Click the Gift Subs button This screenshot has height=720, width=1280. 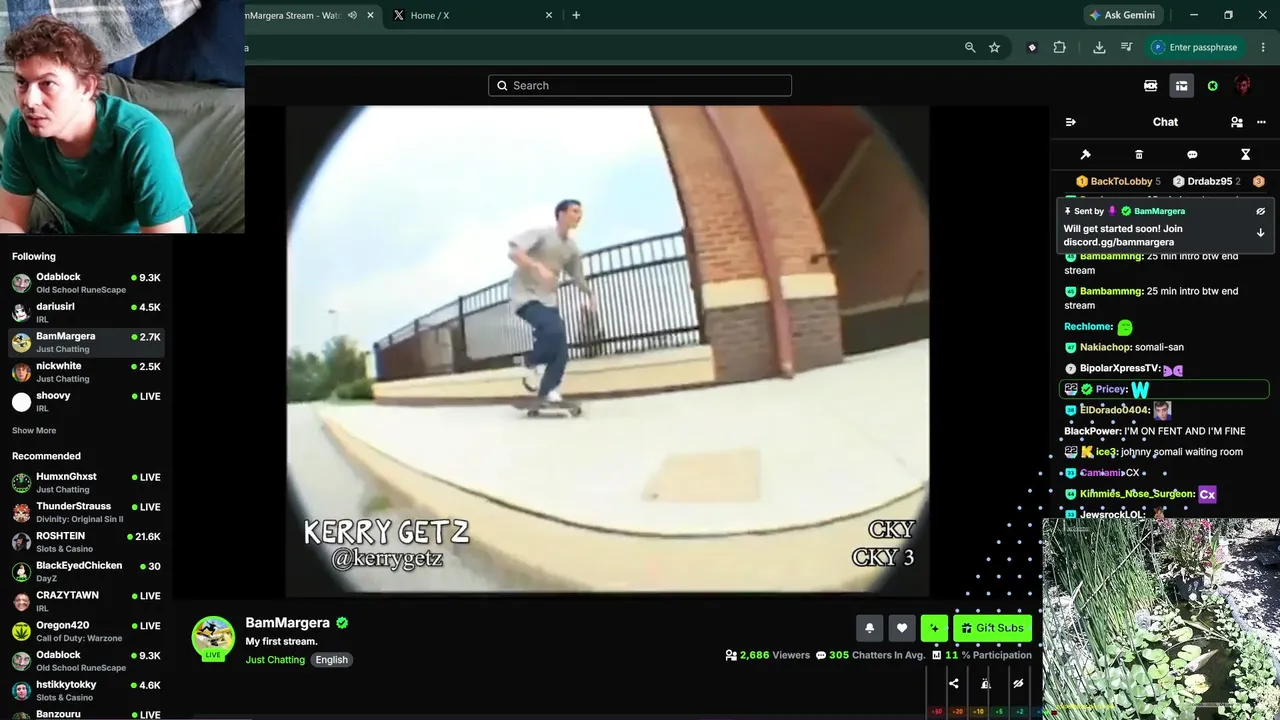coord(992,628)
